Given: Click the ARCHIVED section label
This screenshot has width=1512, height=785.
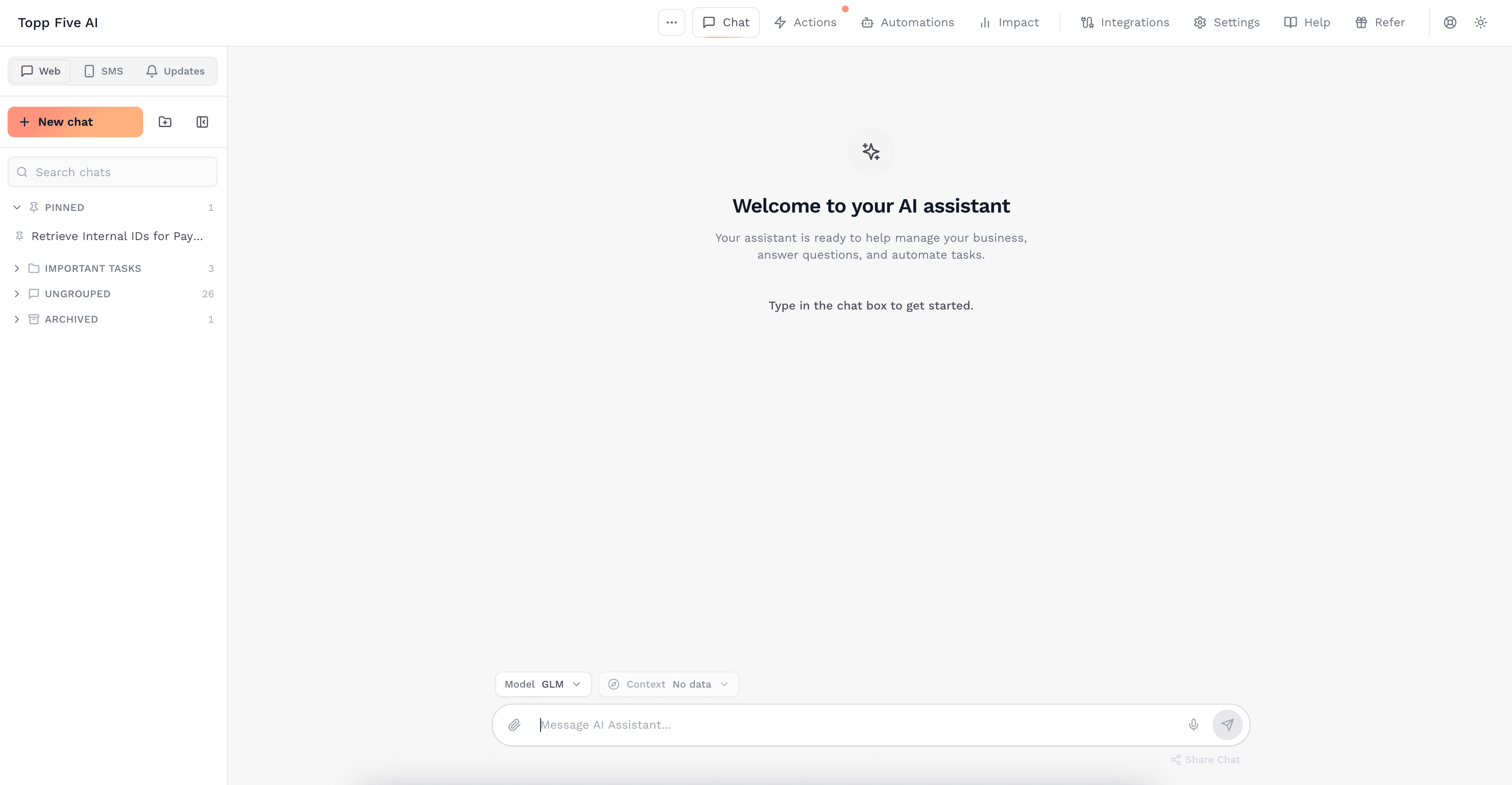Looking at the screenshot, I should click(x=72, y=319).
